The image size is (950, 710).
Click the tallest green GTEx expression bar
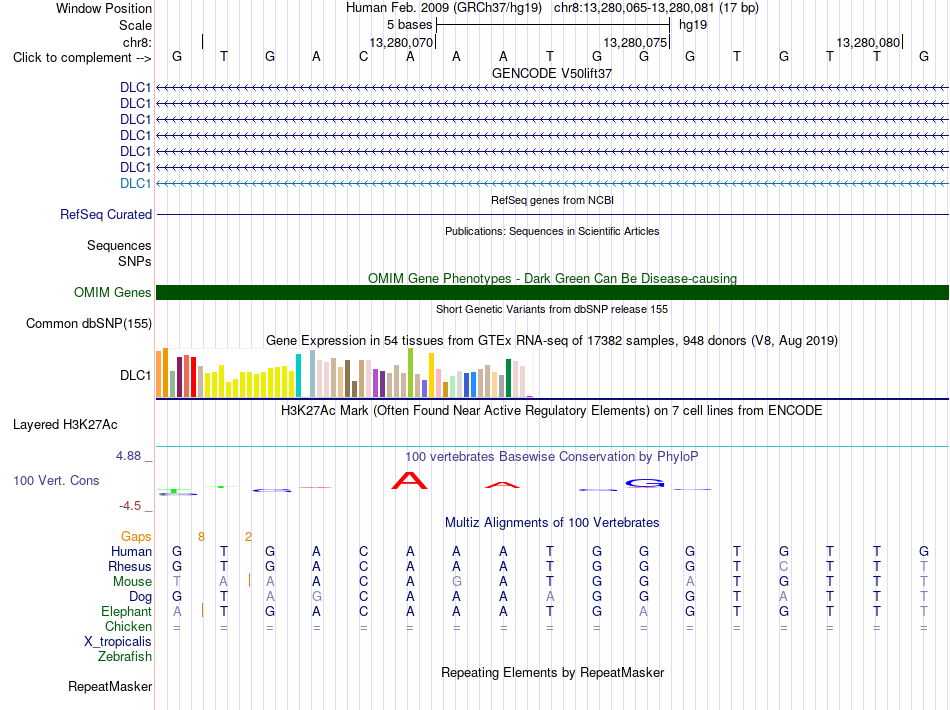pyautogui.click(x=411, y=373)
